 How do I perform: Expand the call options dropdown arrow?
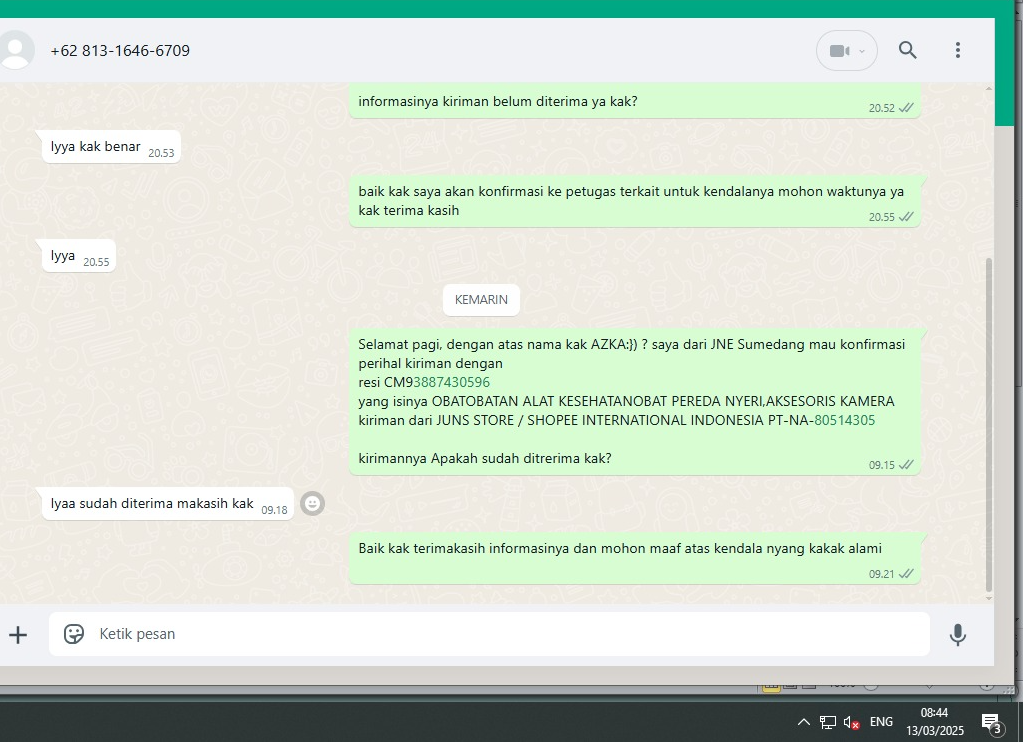click(862, 51)
